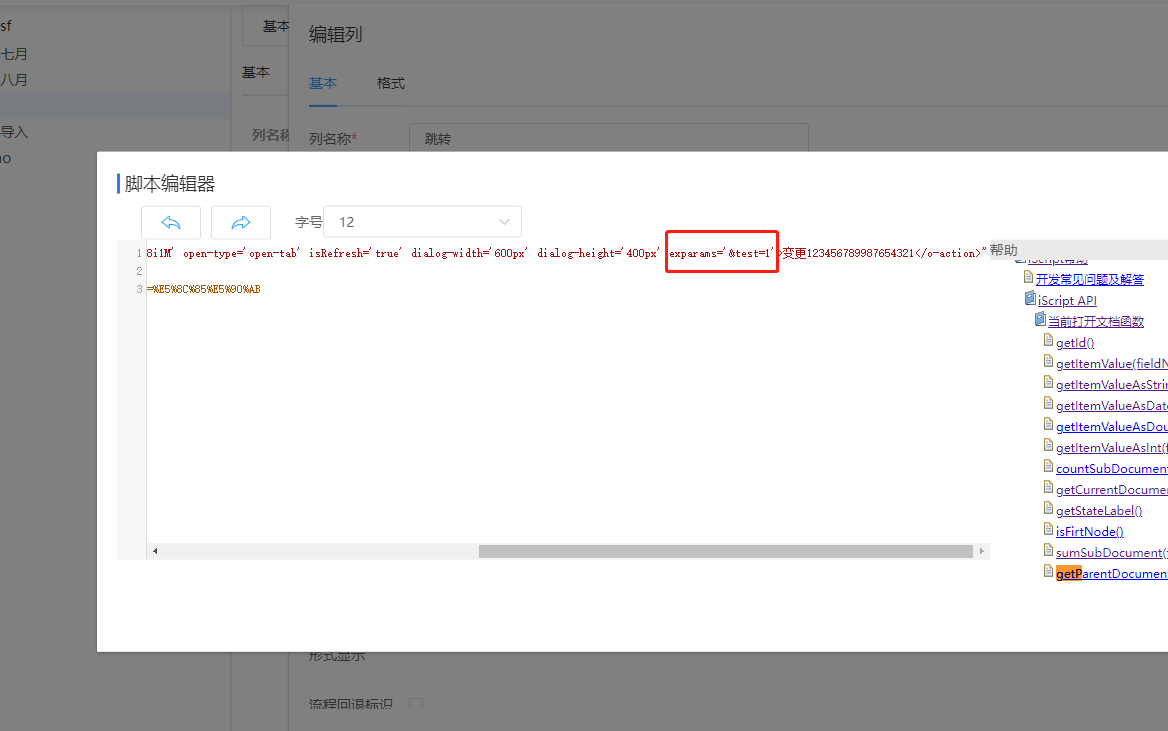Click the book icon beside 当前打开文档函数

[x=1041, y=319]
